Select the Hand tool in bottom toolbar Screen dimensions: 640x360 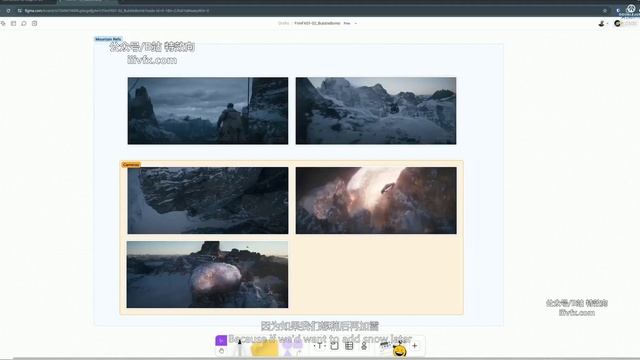[221, 351]
